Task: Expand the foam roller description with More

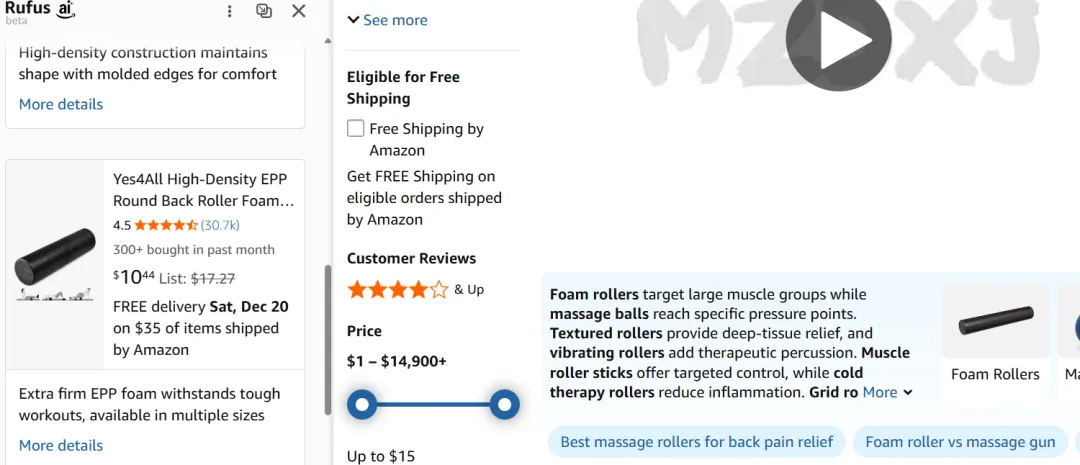Action: (x=887, y=393)
